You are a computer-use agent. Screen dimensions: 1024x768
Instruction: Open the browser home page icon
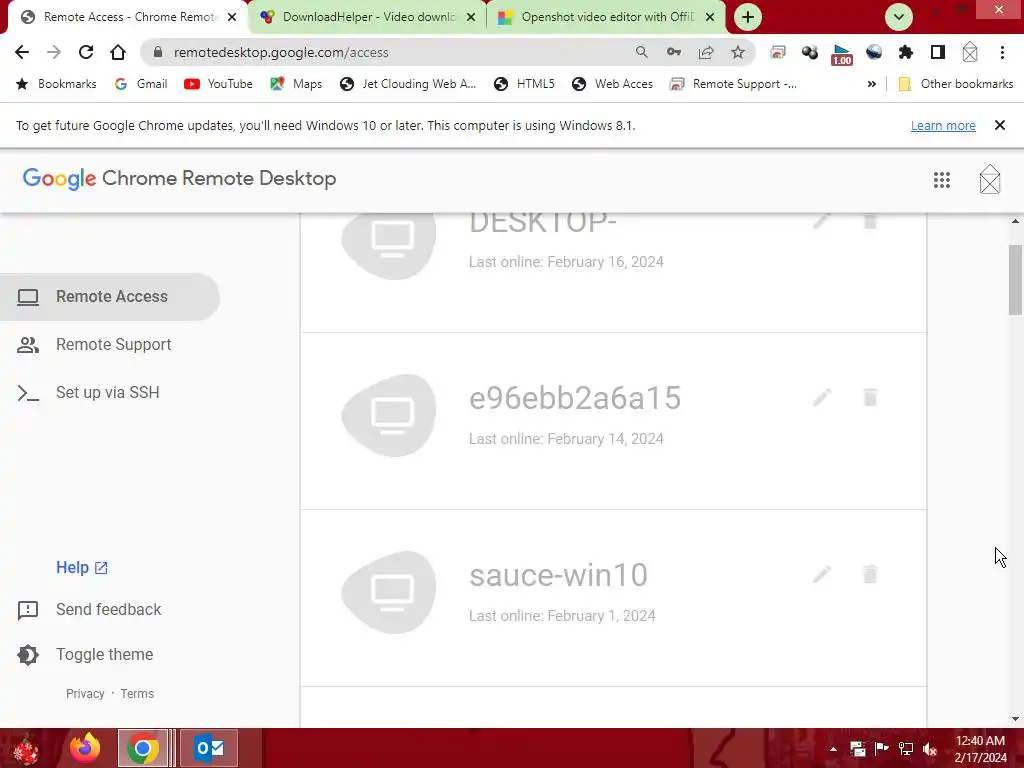tap(118, 52)
